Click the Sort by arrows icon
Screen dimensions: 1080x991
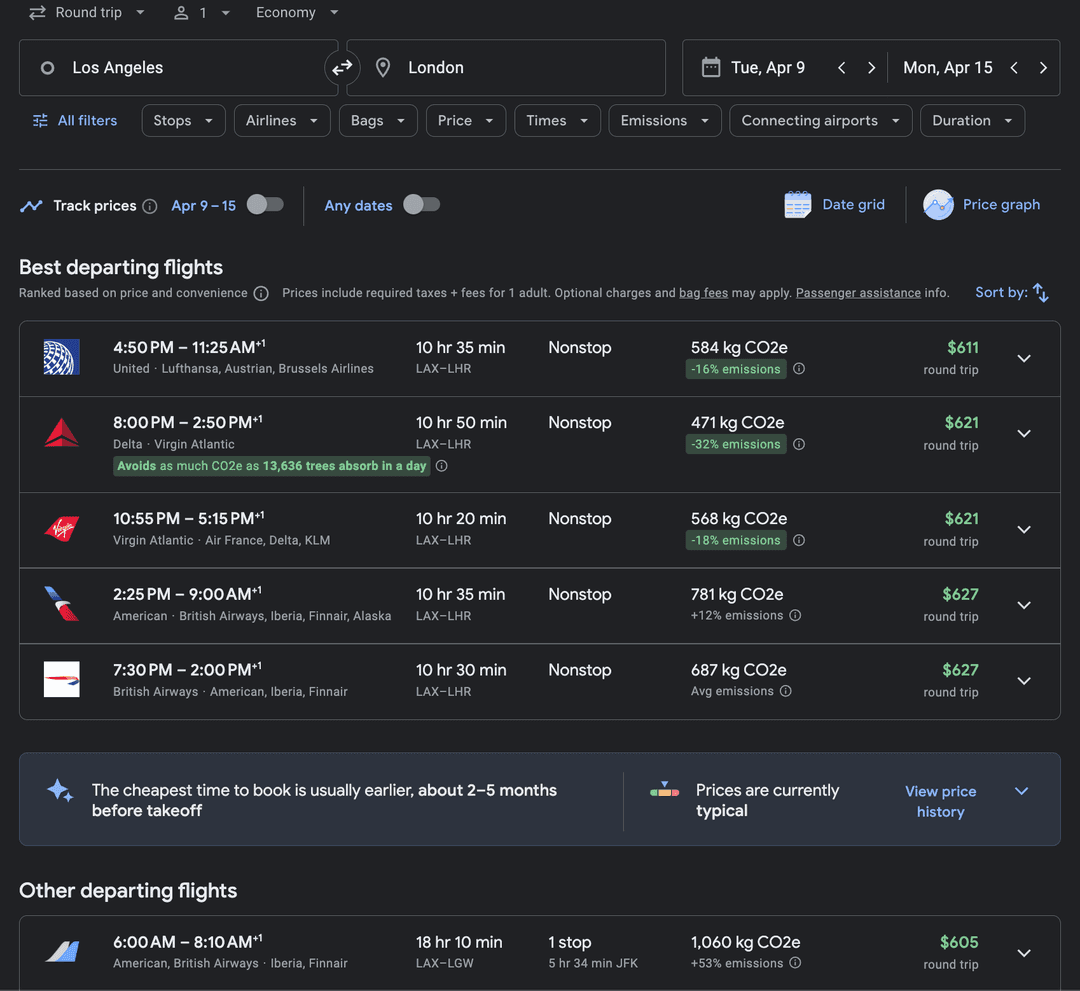coord(1040,293)
